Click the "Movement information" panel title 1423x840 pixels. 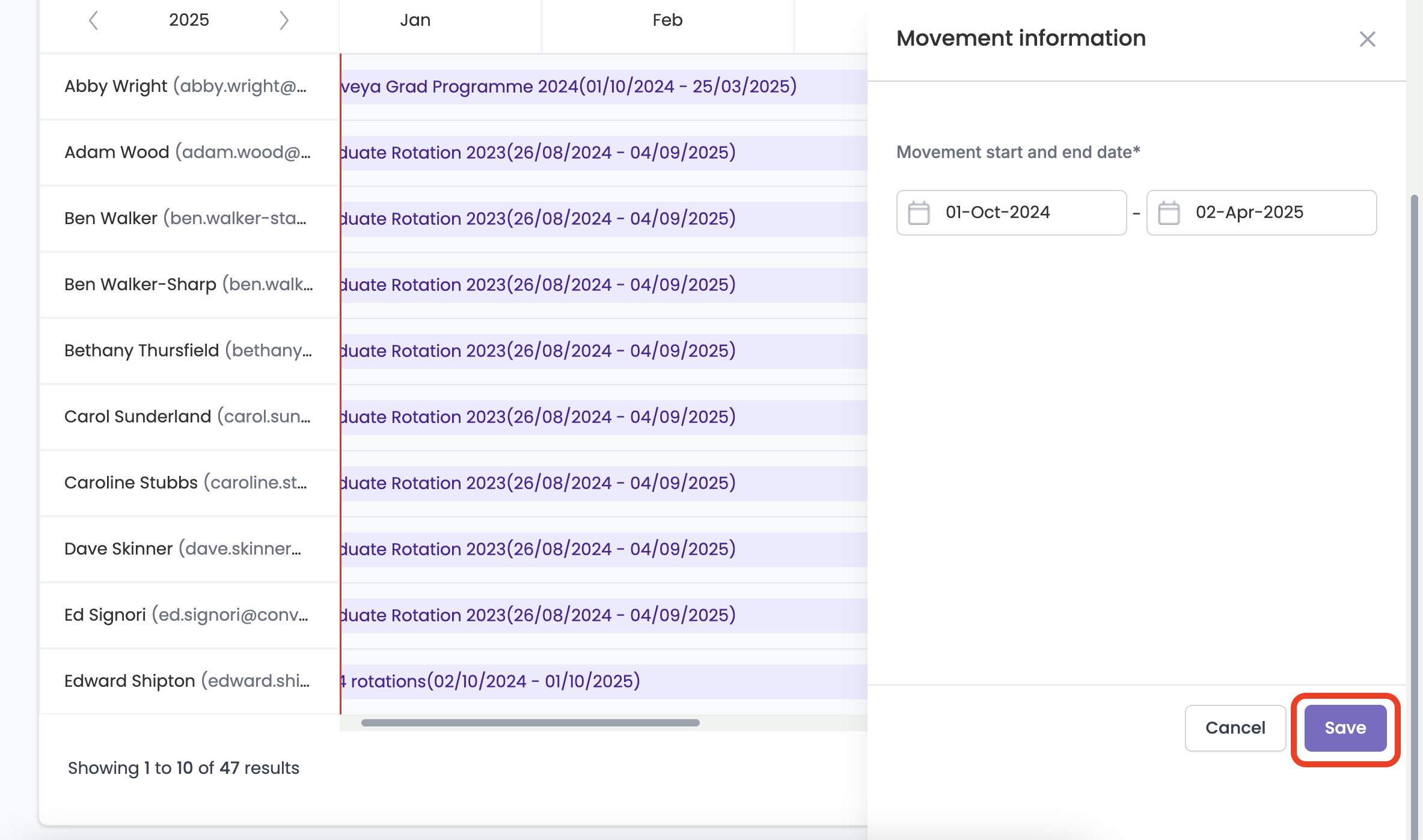(x=1021, y=38)
